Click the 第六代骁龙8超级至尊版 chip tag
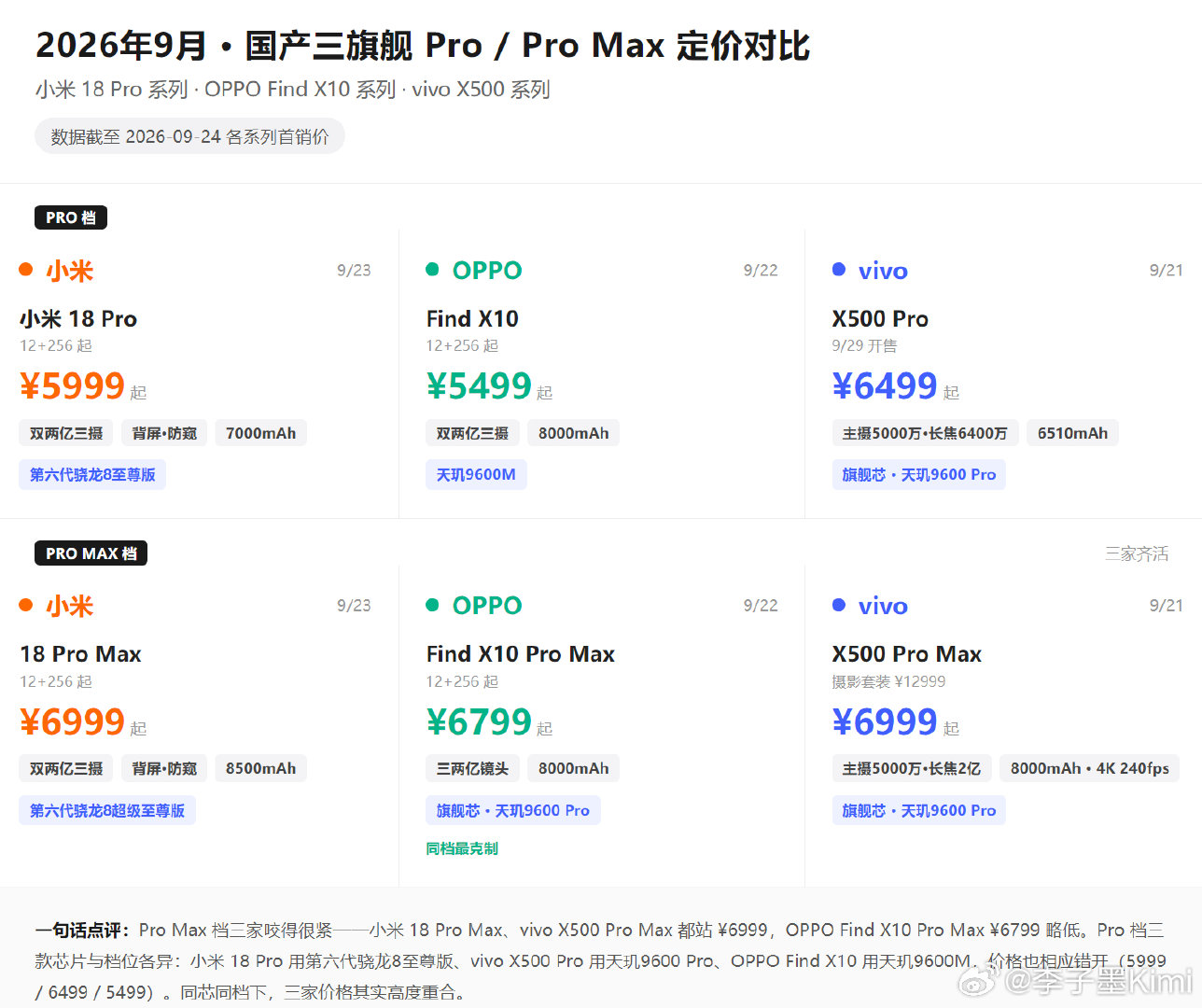This screenshot has height=1008, width=1202. [107, 810]
